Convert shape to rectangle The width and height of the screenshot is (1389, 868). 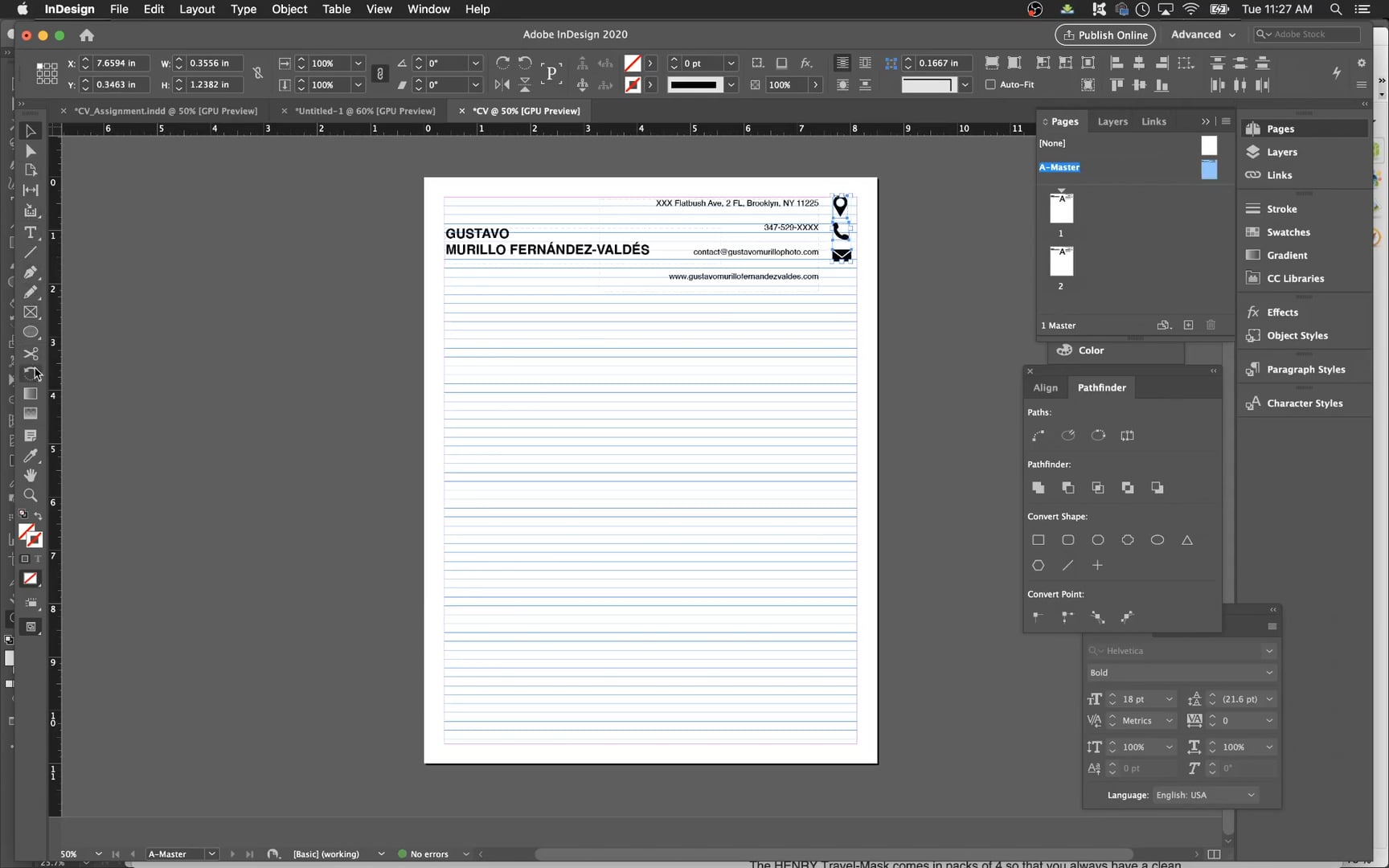coord(1039,540)
